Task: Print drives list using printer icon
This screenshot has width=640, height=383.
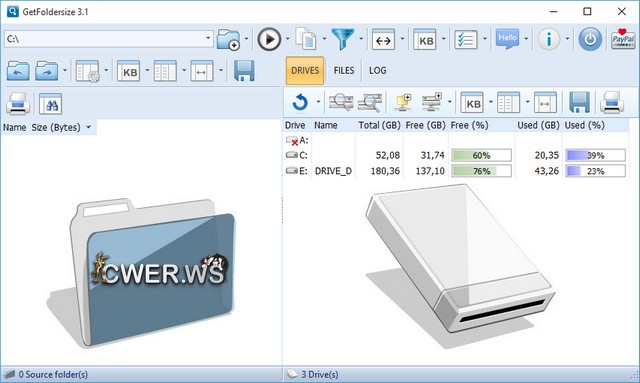Action: coord(611,102)
